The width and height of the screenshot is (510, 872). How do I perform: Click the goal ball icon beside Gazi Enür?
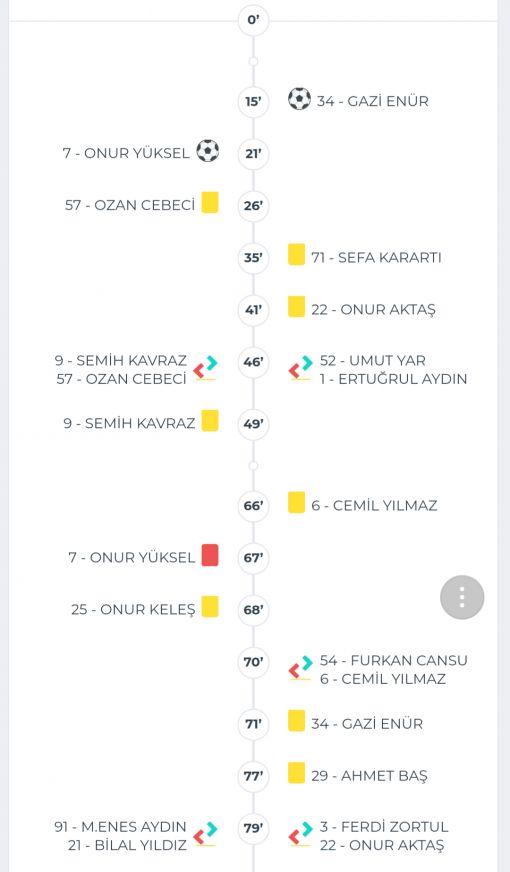(x=299, y=100)
